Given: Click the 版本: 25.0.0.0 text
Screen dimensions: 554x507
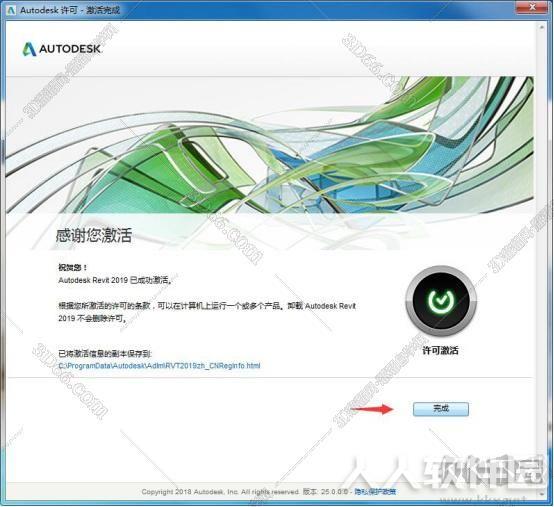Looking at the screenshot, I should click(325, 491).
